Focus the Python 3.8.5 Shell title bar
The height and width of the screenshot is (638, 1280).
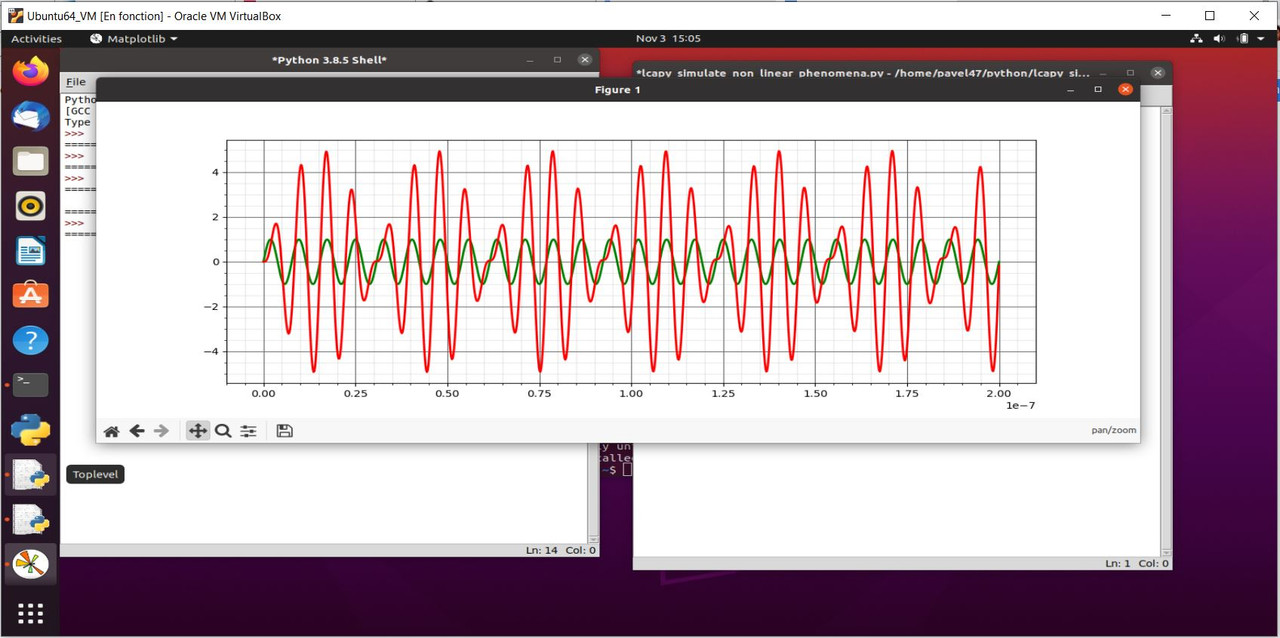click(x=329, y=60)
